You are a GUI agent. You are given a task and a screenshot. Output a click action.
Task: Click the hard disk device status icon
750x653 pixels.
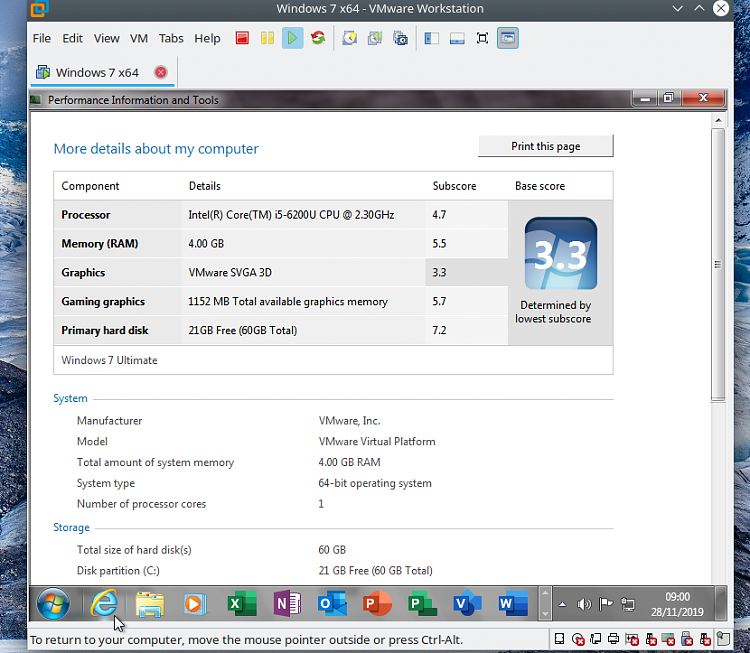click(559, 639)
